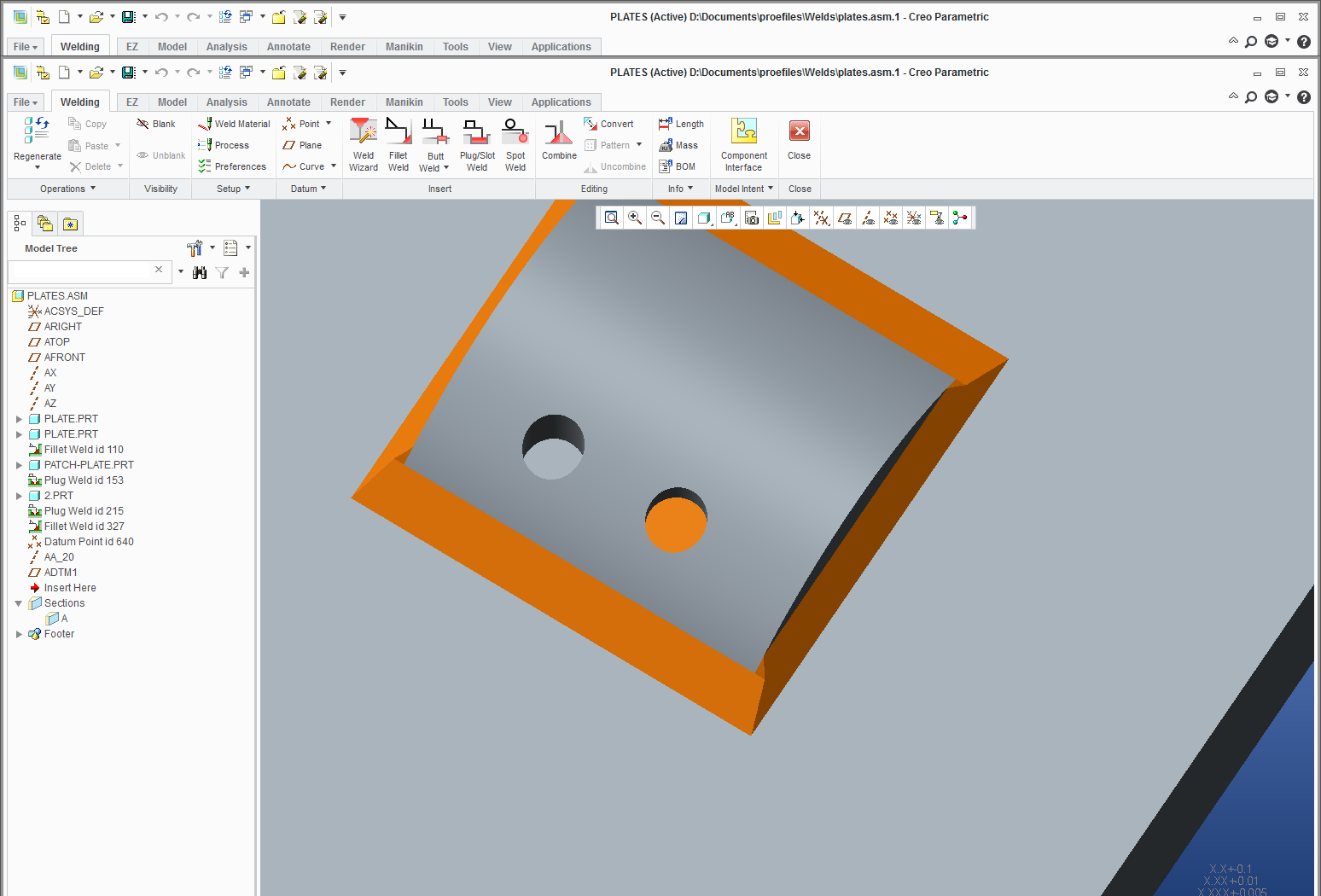Click the Regenerate icon in the ribbon
Viewport: 1321px width, 896px height.
point(38,131)
